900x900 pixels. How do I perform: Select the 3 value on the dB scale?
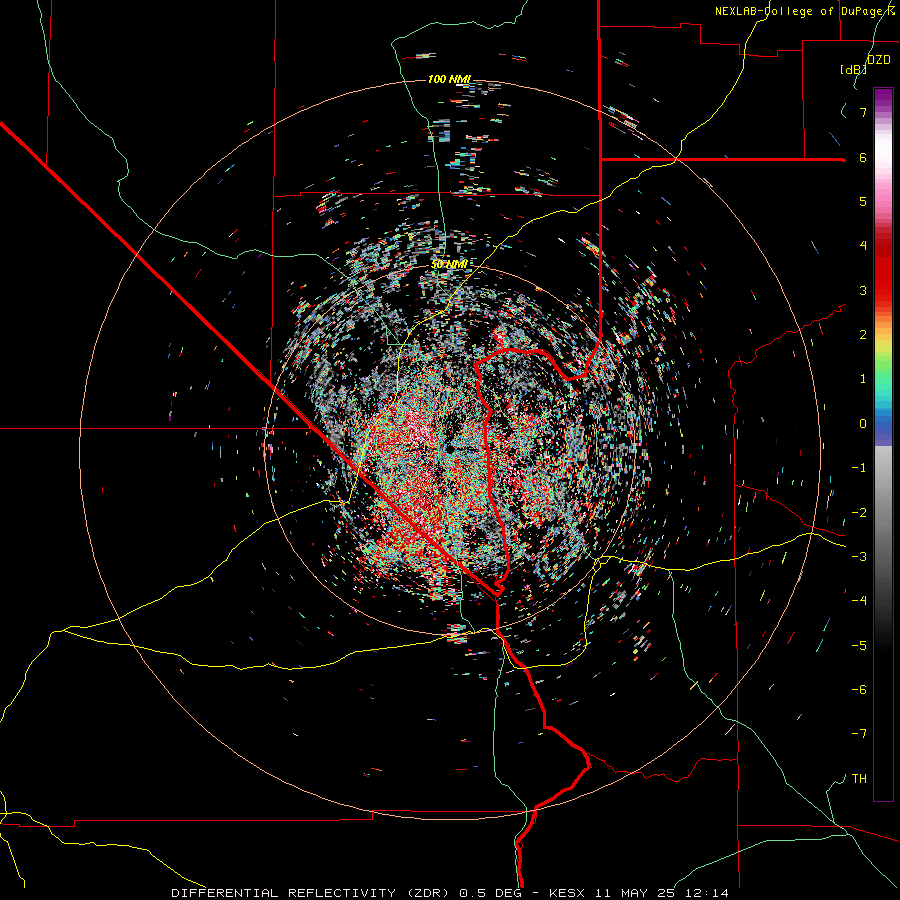click(x=863, y=290)
